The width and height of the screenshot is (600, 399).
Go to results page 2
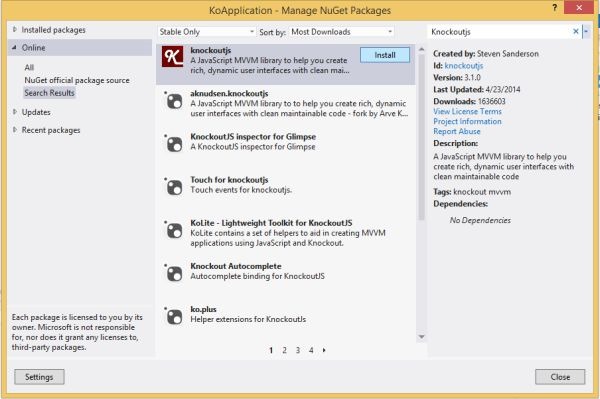[x=284, y=350]
